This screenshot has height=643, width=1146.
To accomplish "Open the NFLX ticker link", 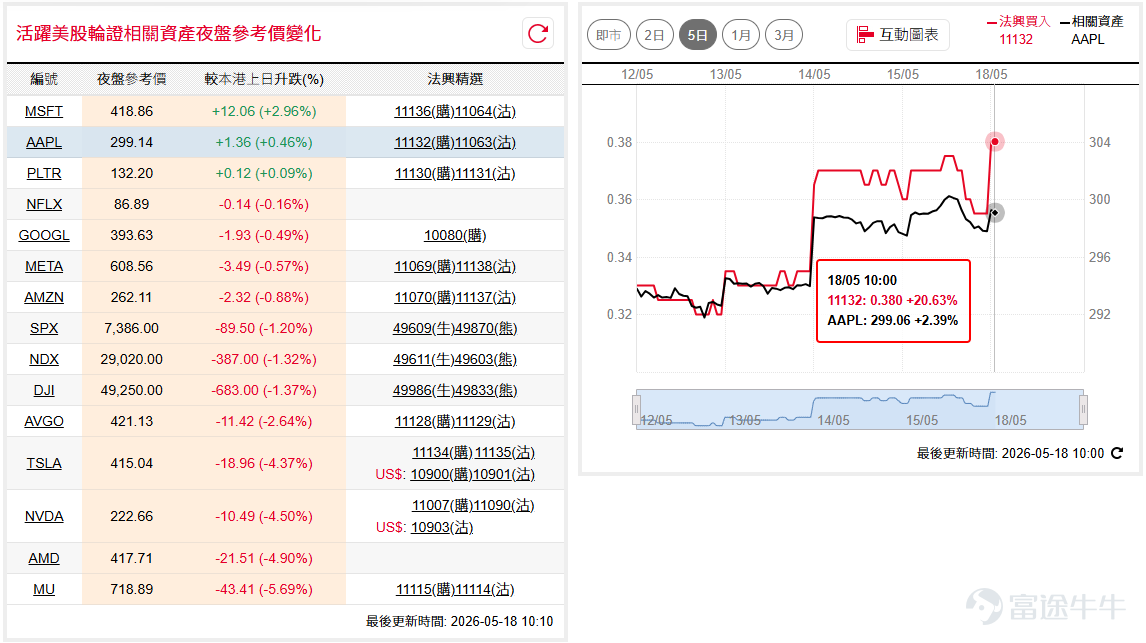I will click(x=44, y=204).
